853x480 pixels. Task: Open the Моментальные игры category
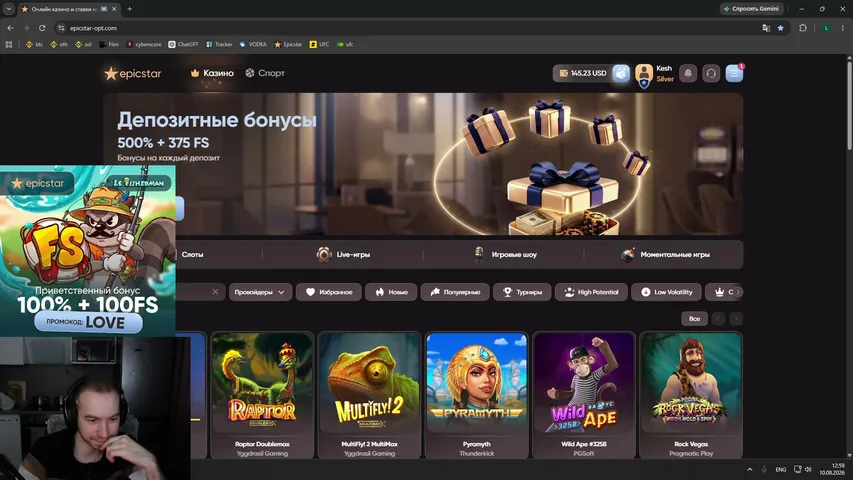click(x=666, y=254)
